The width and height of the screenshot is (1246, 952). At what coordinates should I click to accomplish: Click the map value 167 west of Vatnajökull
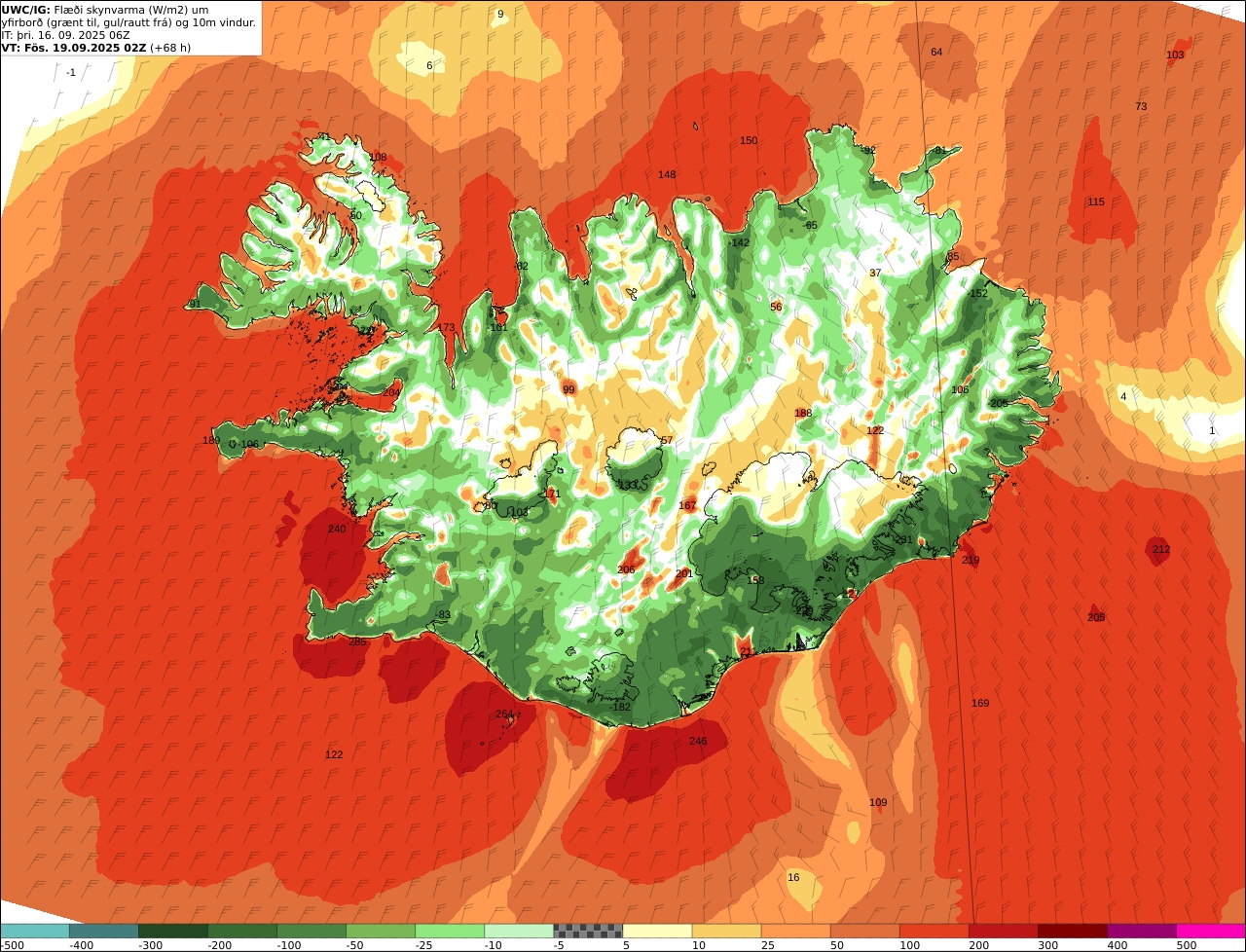(687, 506)
